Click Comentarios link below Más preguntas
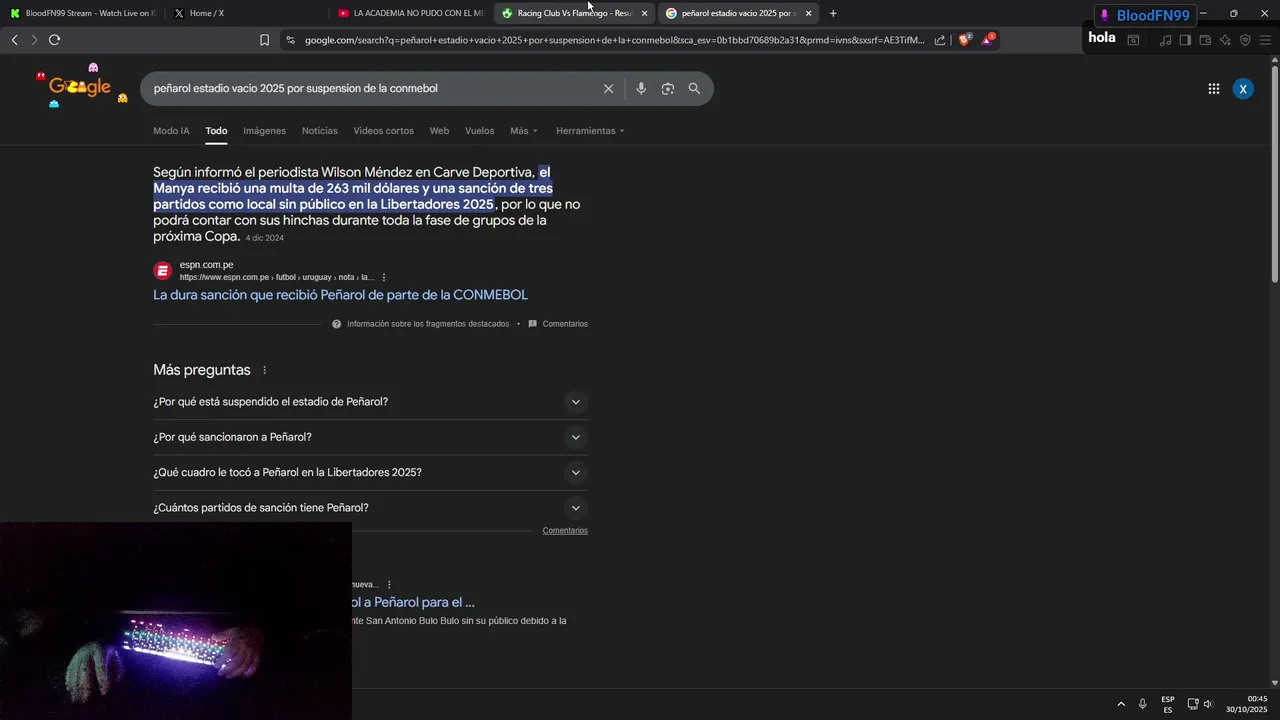1280x720 pixels. point(565,531)
